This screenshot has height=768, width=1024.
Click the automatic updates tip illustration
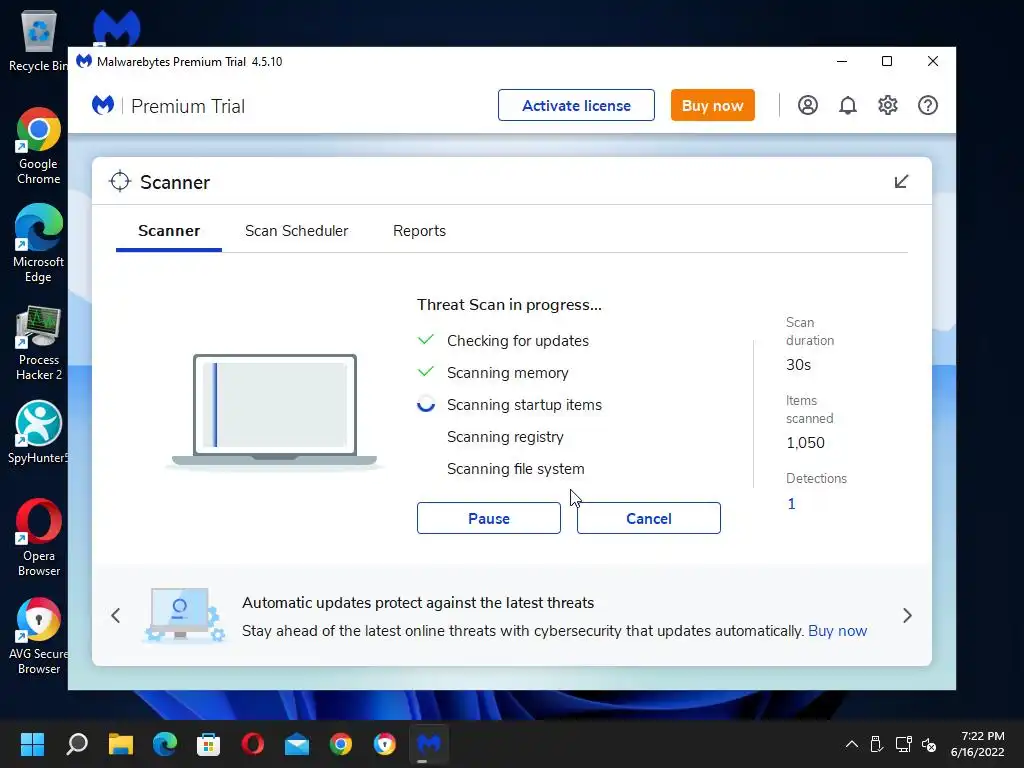[x=185, y=615]
